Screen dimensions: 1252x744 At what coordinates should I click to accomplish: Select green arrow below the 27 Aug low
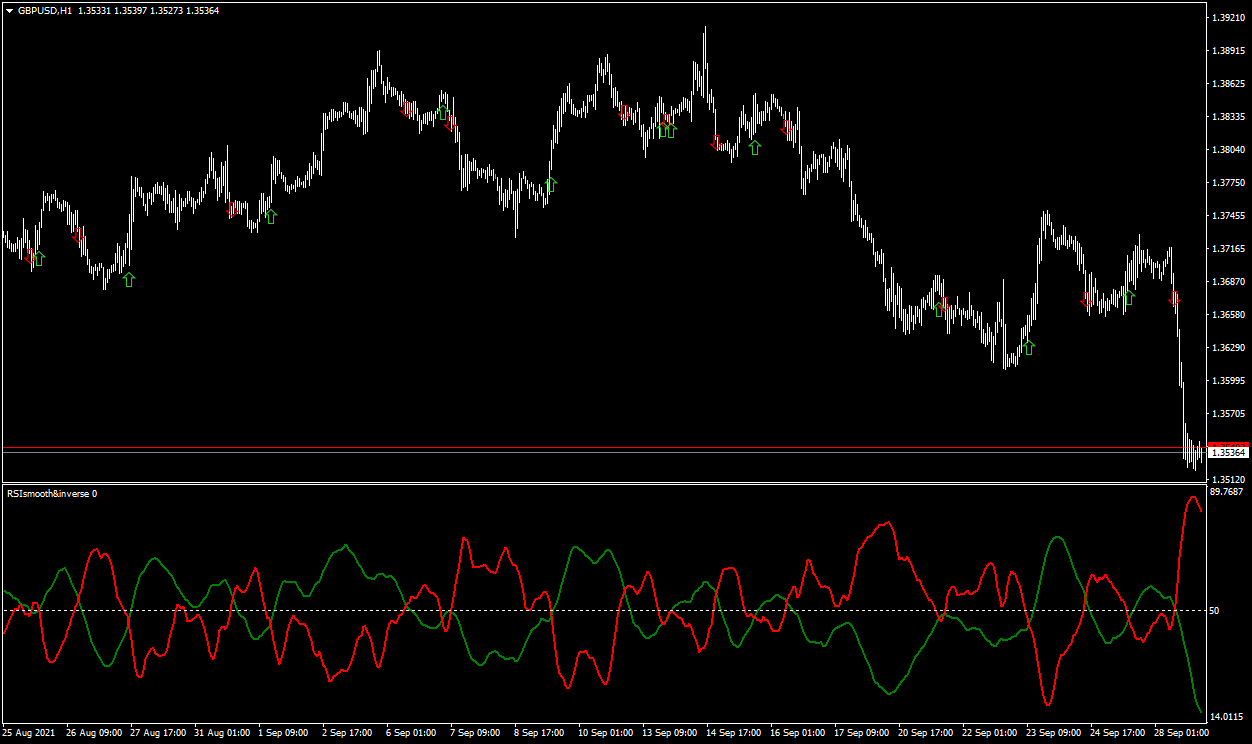click(x=128, y=279)
